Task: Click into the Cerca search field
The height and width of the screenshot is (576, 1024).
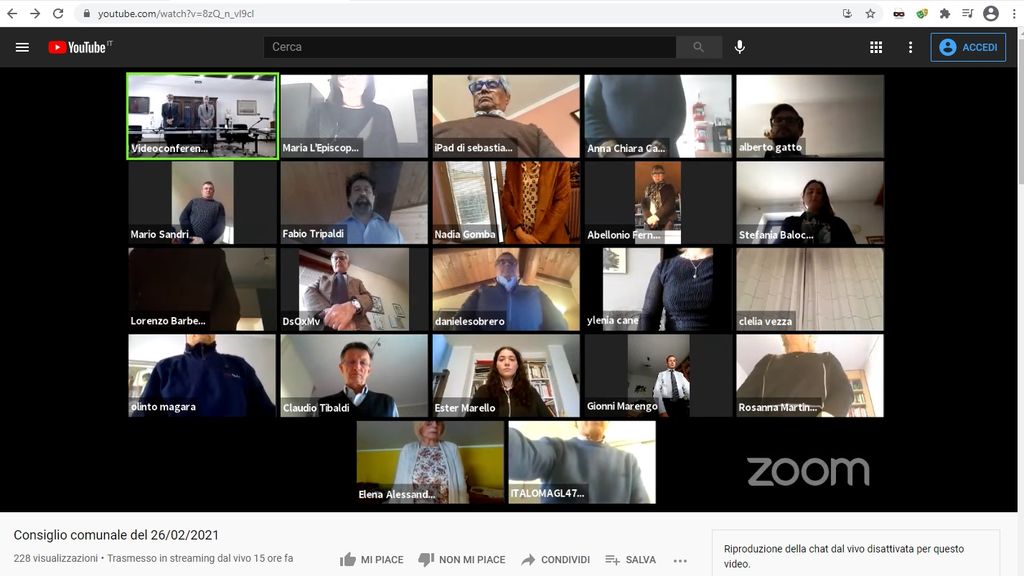Action: 470,47
